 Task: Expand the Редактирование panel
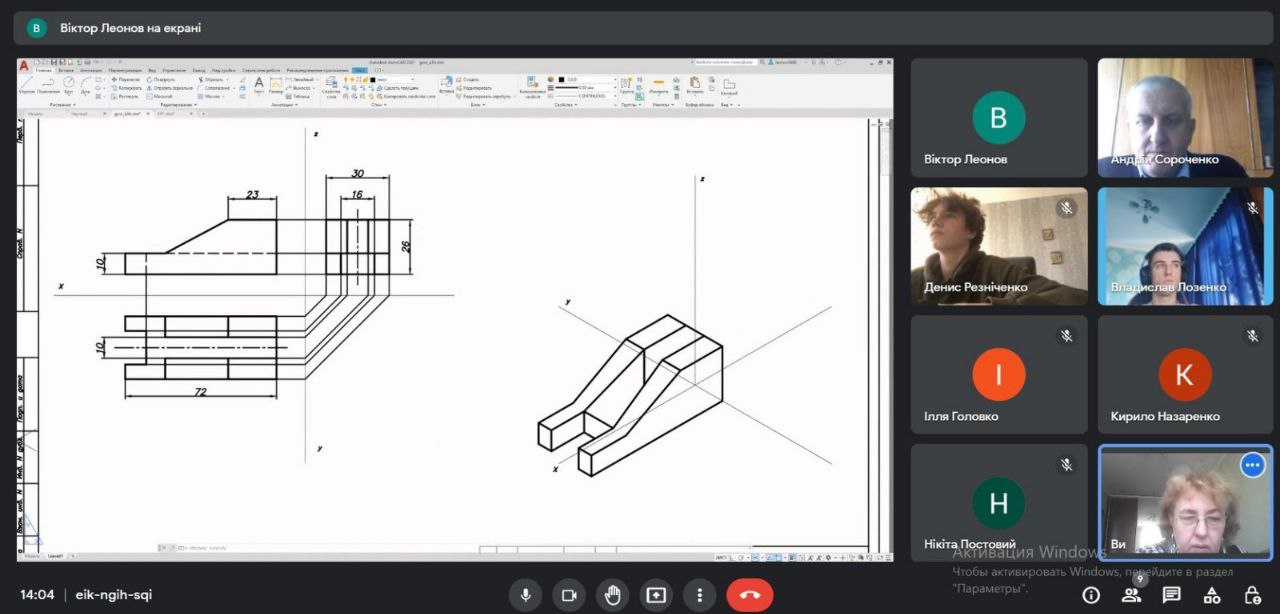click(x=178, y=104)
